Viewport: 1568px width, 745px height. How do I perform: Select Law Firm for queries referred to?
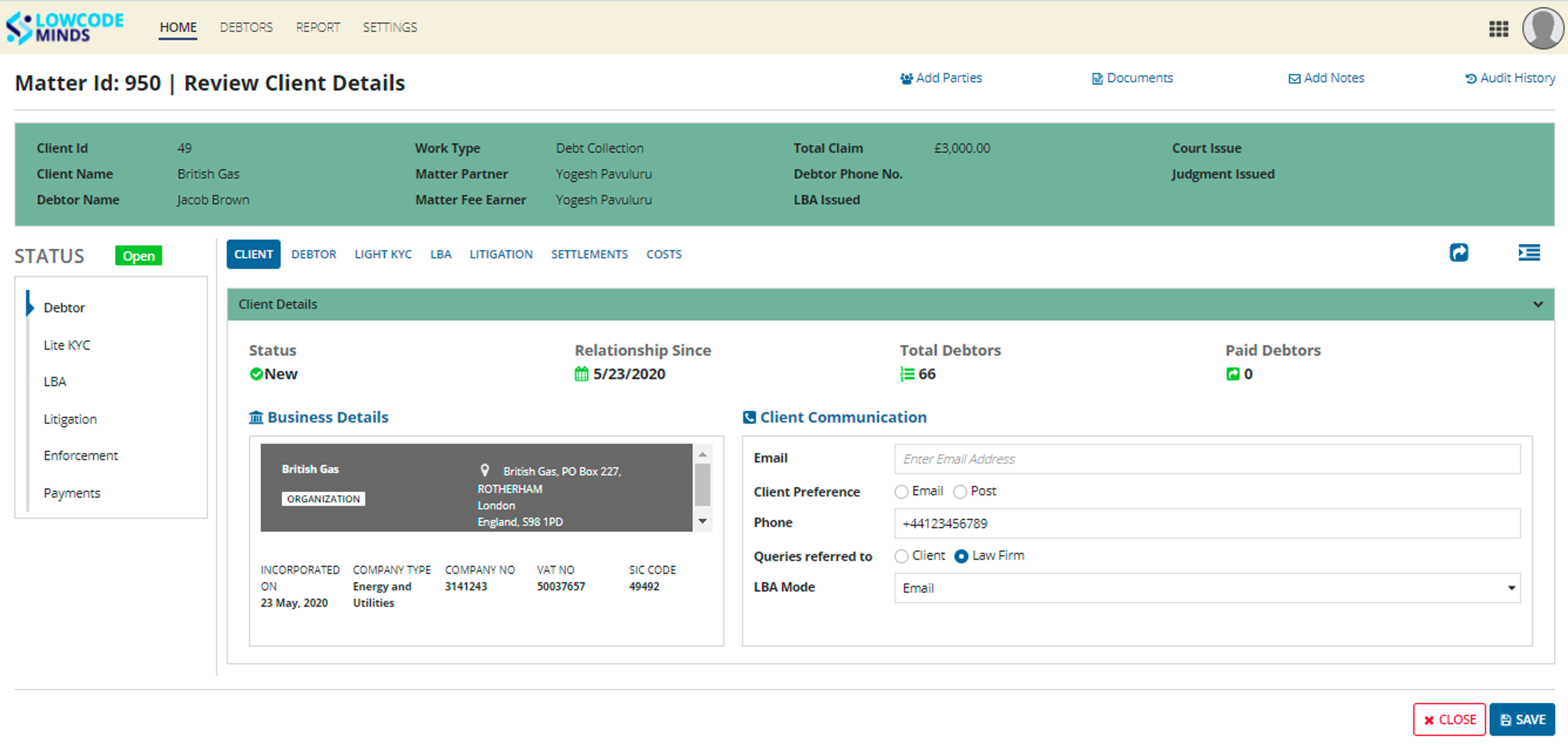960,556
